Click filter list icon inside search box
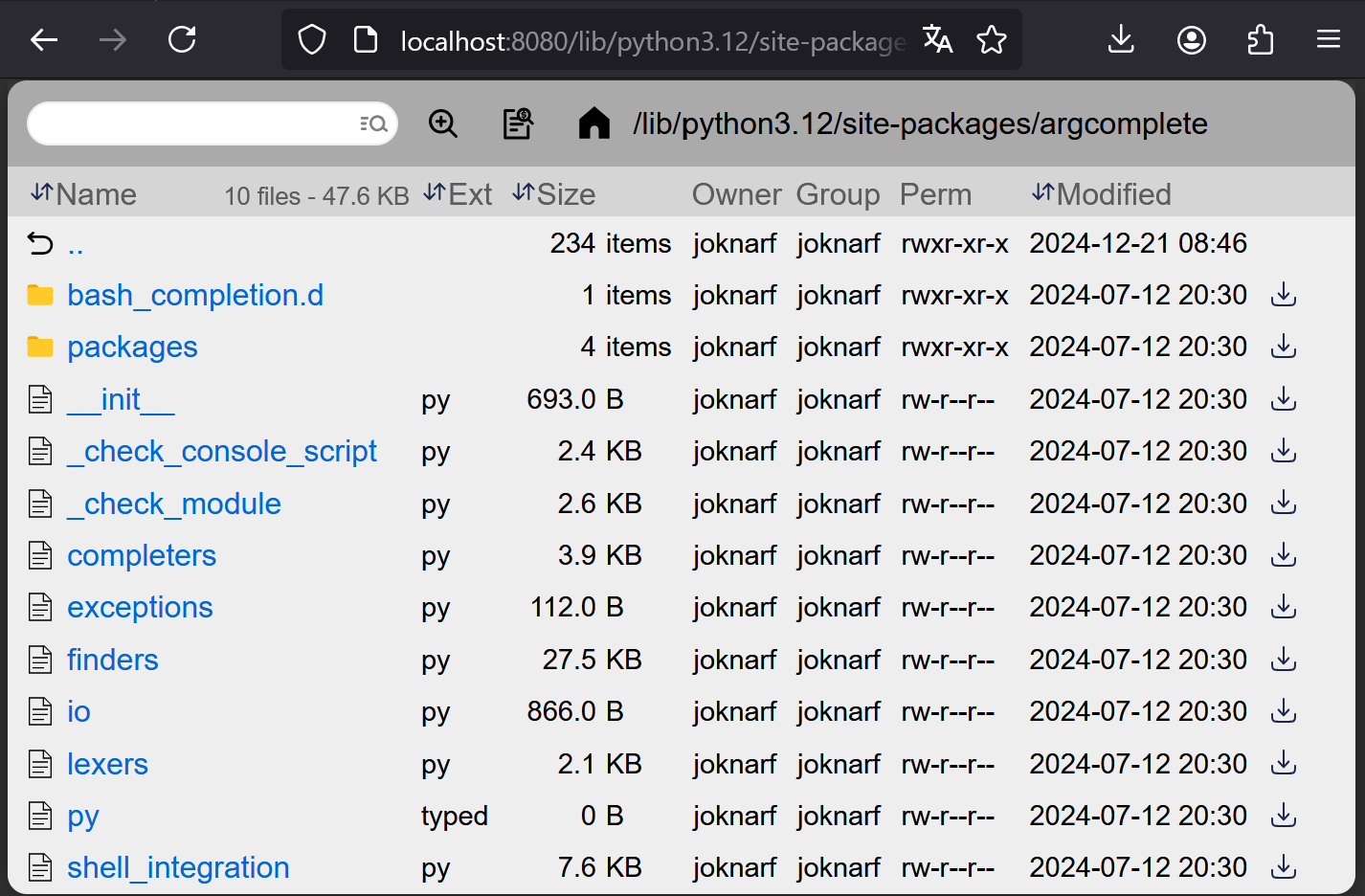Screen dimensions: 1365x896 [373, 123]
